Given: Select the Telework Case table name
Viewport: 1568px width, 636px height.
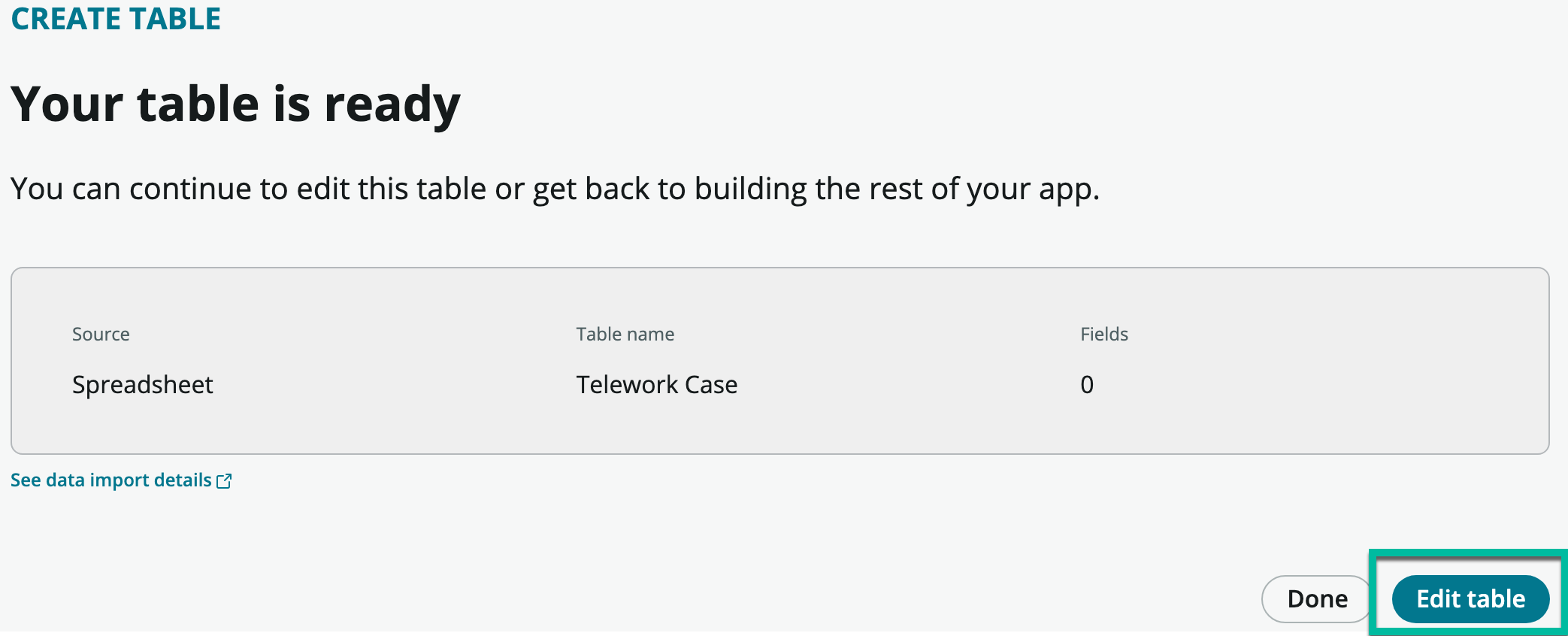Looking at the screenshot, I should click(656, 385).
